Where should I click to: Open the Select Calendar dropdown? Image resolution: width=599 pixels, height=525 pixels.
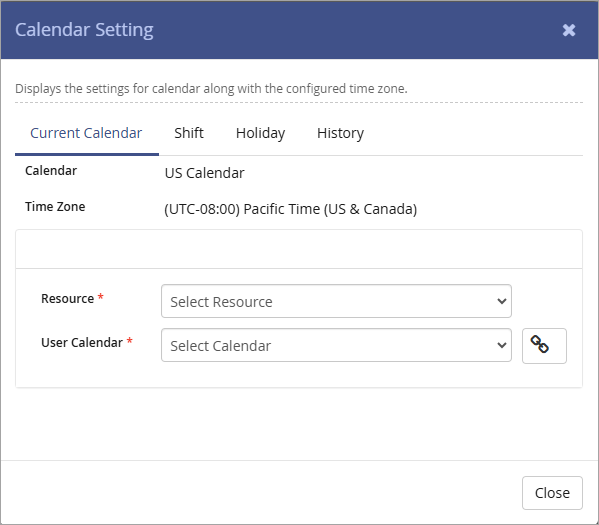336,345
